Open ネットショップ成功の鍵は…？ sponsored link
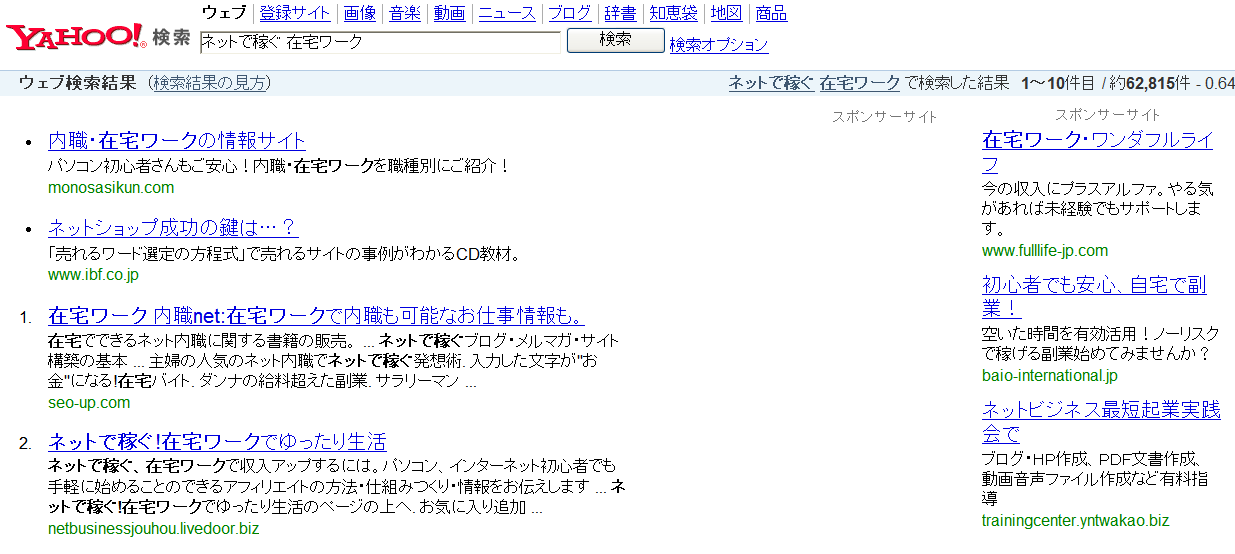This screenshot has width=1235, height=554. pyautogui.click(x=173, y=227)
